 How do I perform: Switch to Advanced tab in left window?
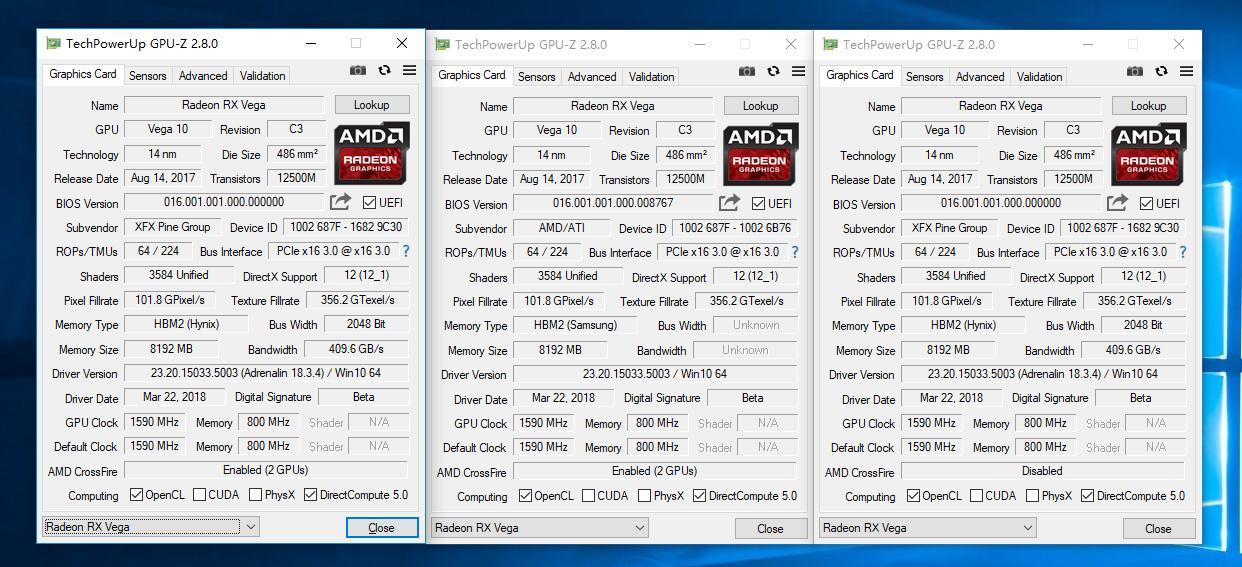(203, 76)
